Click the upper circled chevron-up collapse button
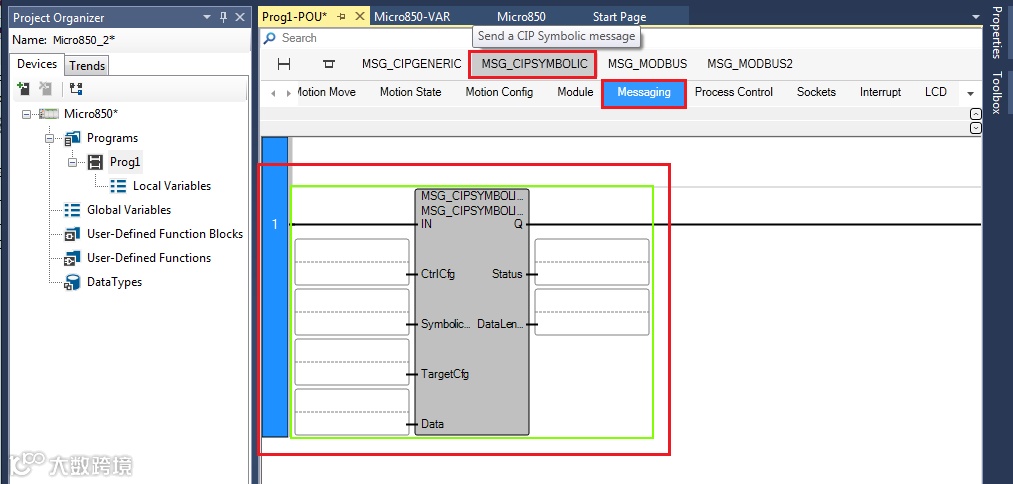1013x484 pixels. click(976, 114)
